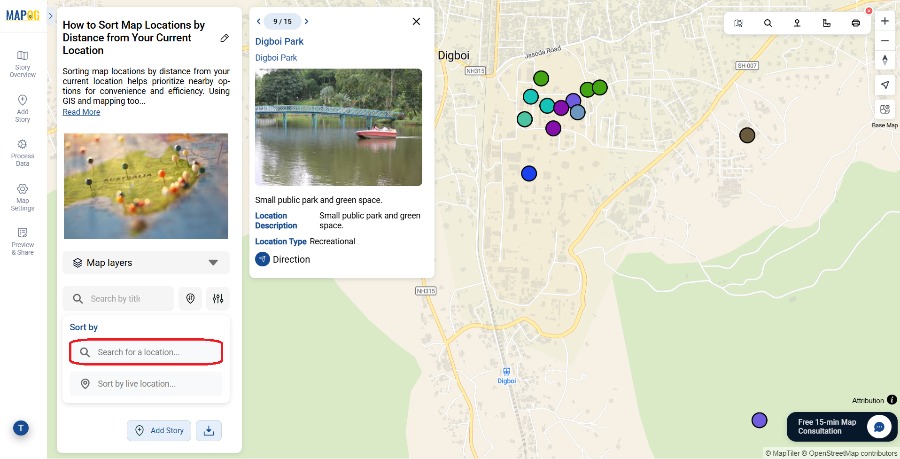The width and height of the screenshot is (900, 459).
Task: Click the Add Story button
Action: [x=159, y=430]
